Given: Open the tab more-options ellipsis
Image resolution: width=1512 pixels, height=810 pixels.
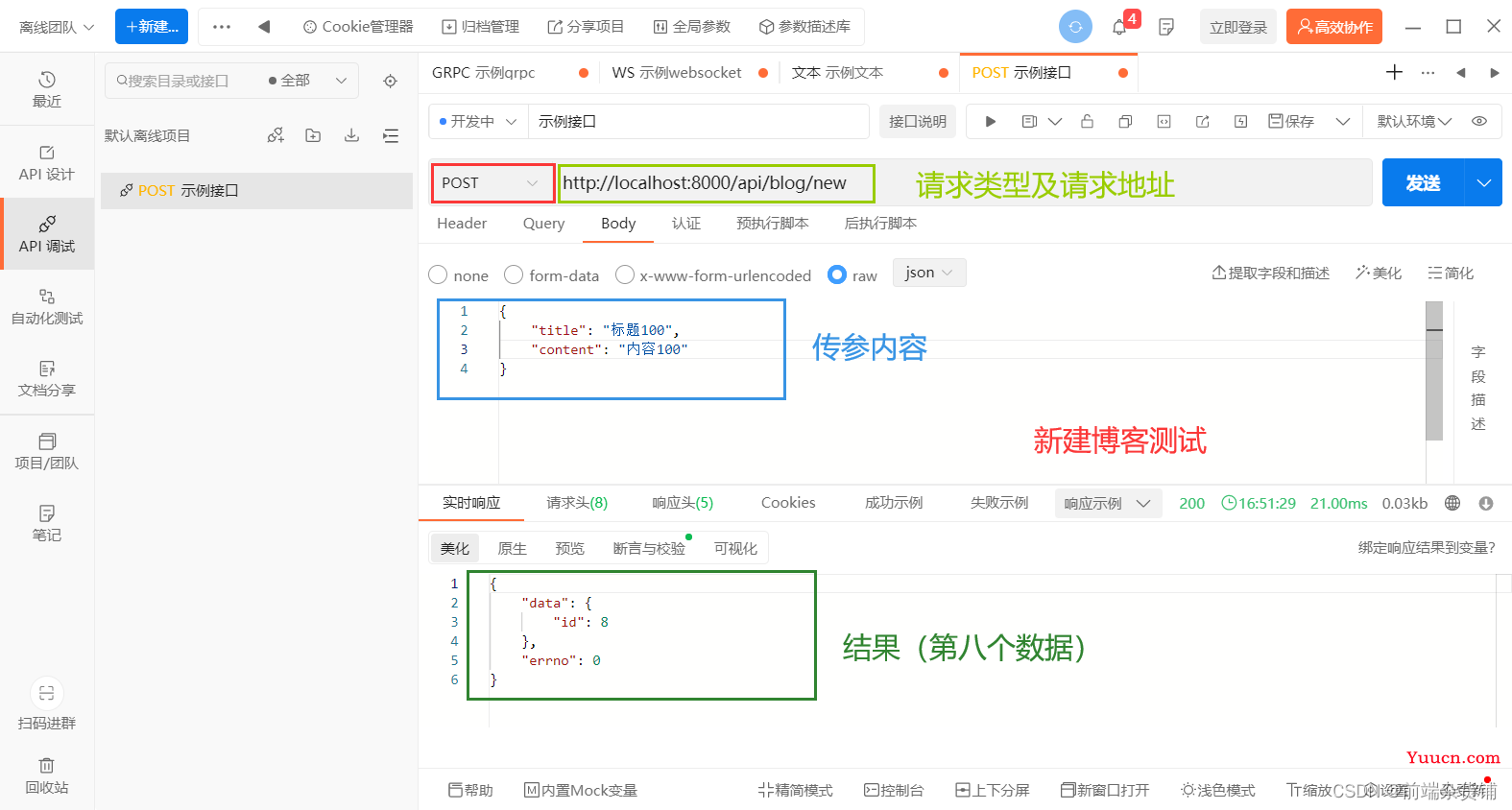Looking at the screenshot, I should 1428,72.
